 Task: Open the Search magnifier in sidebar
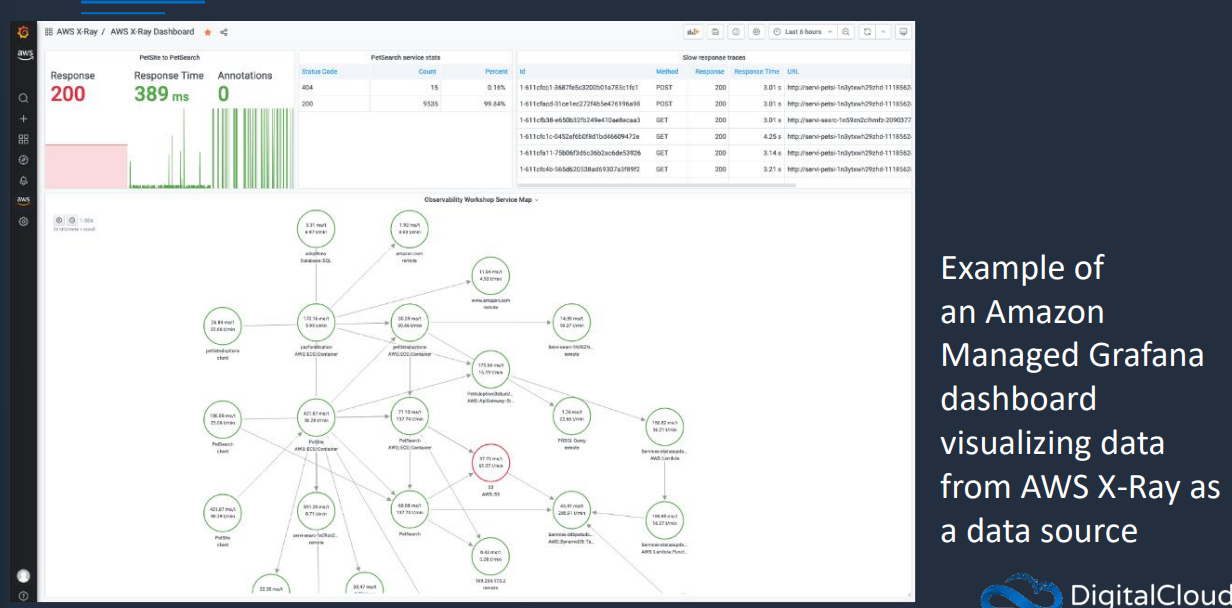(23, 98)
